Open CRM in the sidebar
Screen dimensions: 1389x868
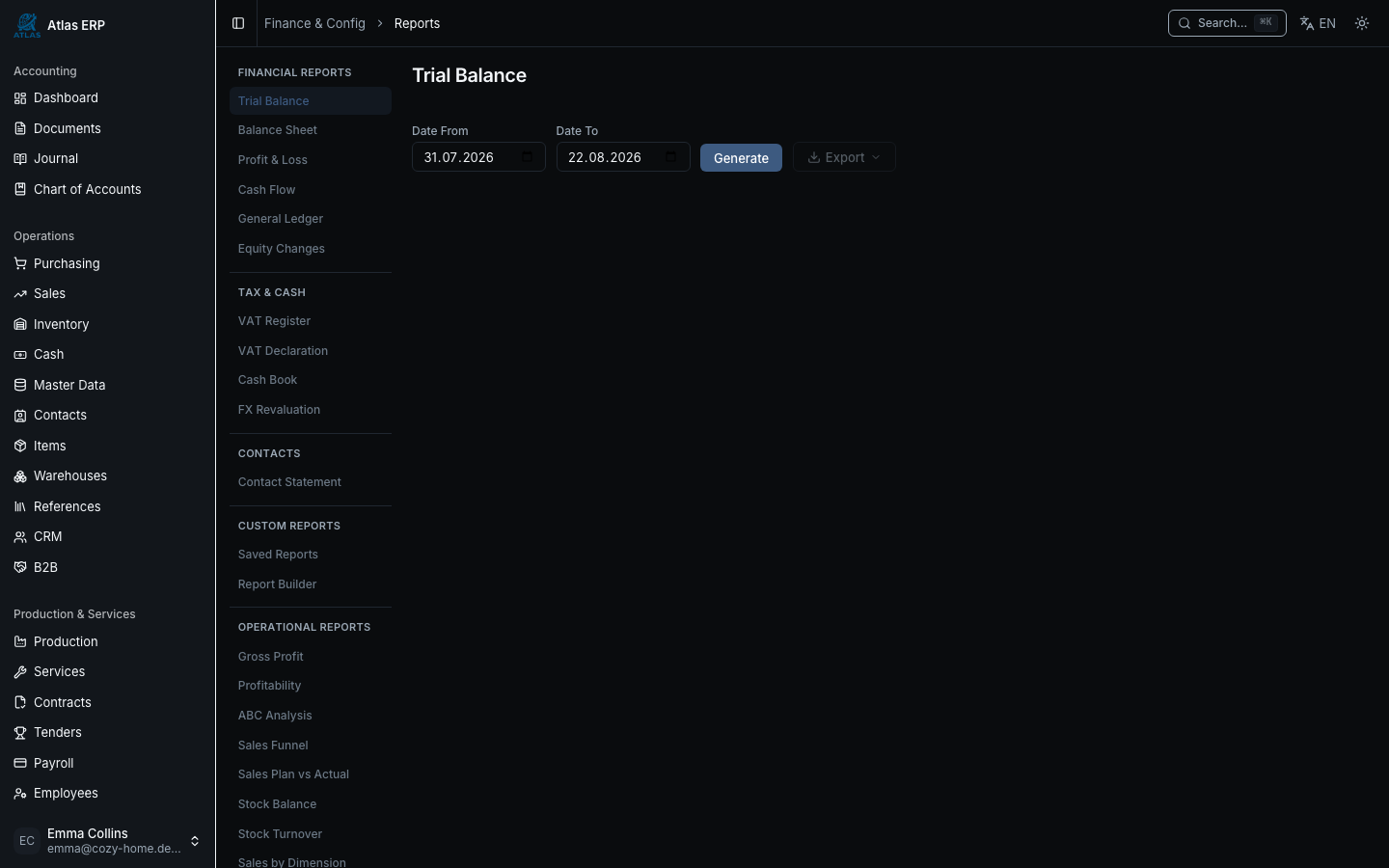pos(107,536)
